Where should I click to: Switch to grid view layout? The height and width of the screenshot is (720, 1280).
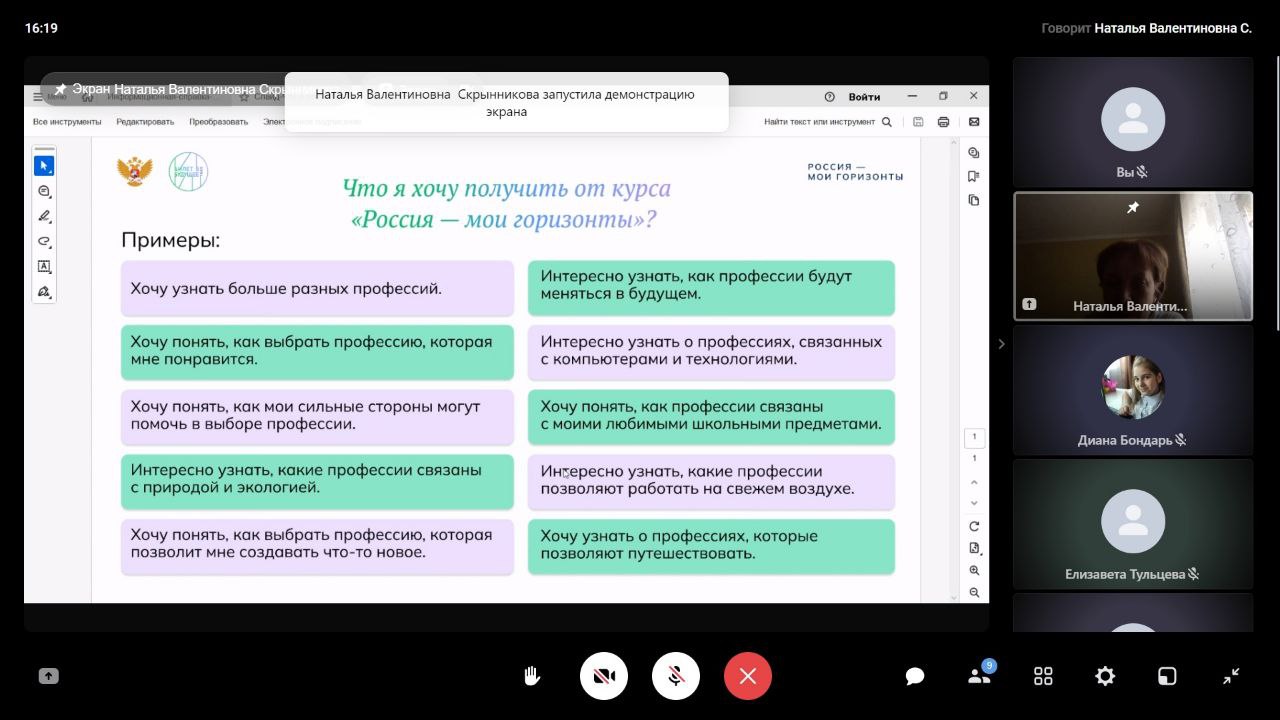[1043, 676]
